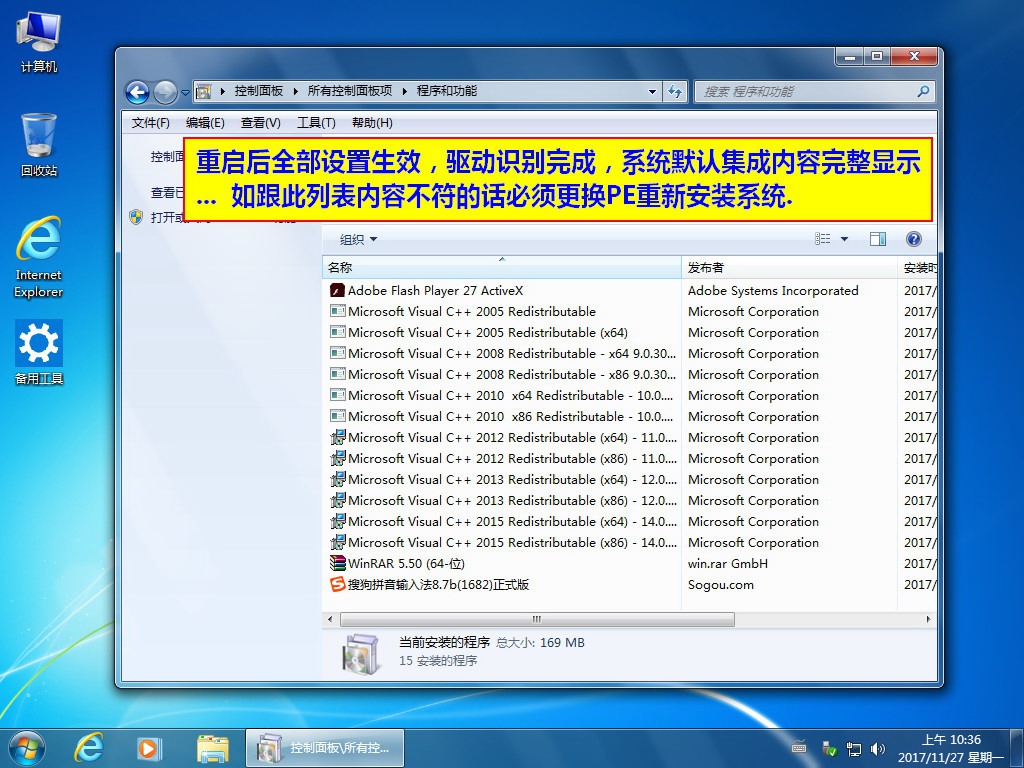Click 所有控制面板项 in the breadcrumb
1024x768 pixels.
tap(349, 91)
